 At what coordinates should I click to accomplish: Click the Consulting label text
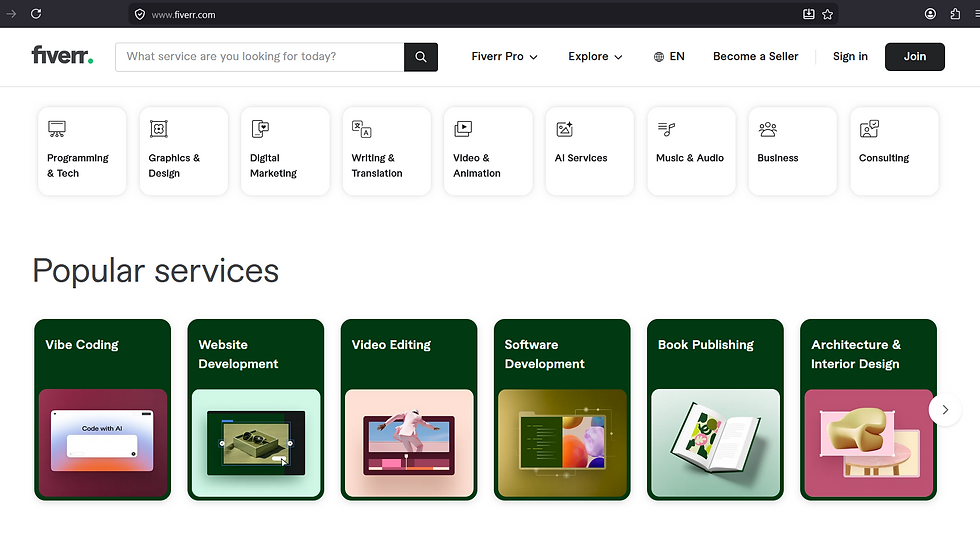pyautogui.click(x=884, y=158)
